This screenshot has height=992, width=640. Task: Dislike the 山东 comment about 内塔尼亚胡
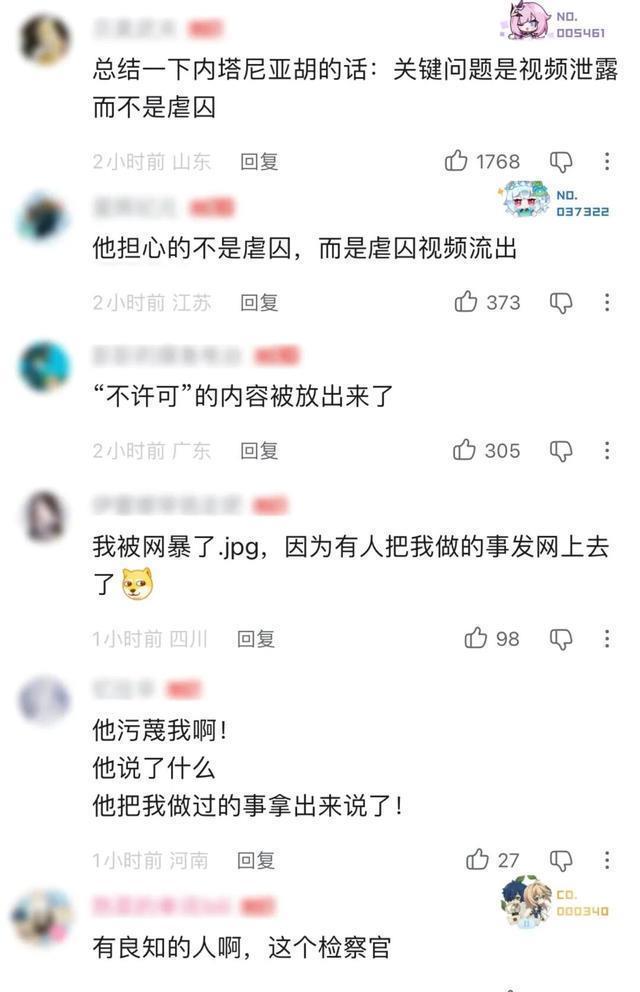pos(560,162)
